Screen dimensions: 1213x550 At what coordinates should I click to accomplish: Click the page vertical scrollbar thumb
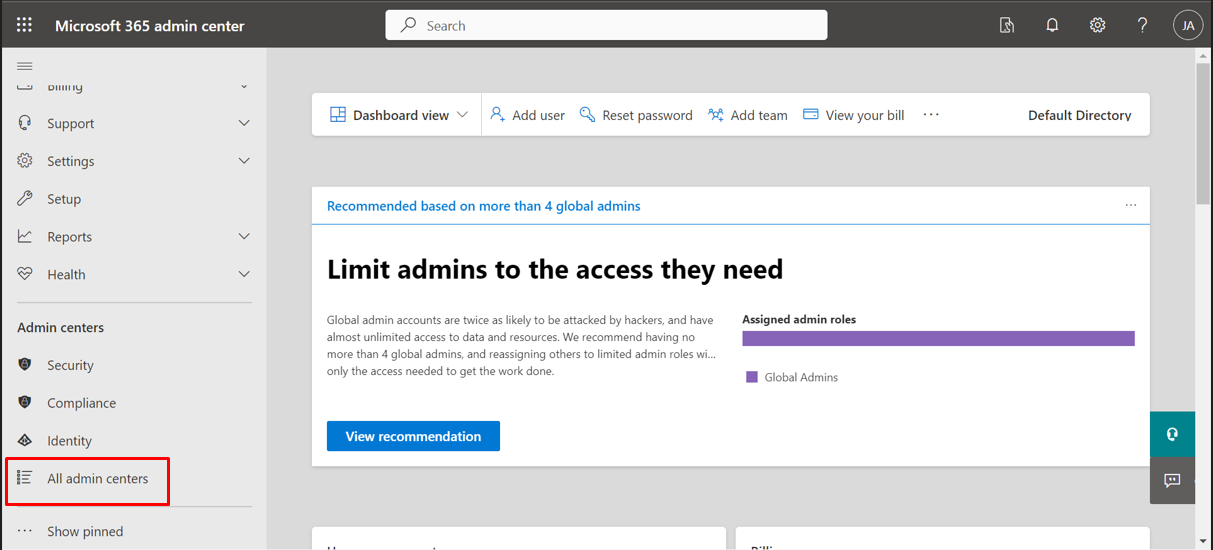click(1203, 133)
